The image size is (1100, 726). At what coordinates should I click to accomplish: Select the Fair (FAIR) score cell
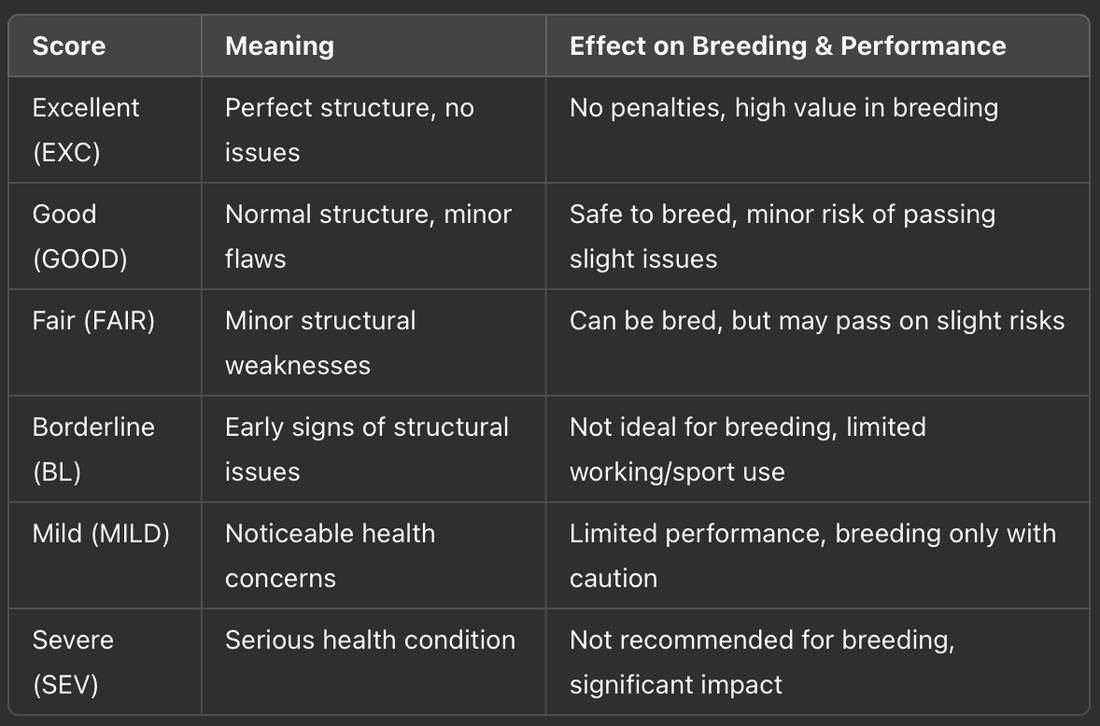tap(93, 321)
